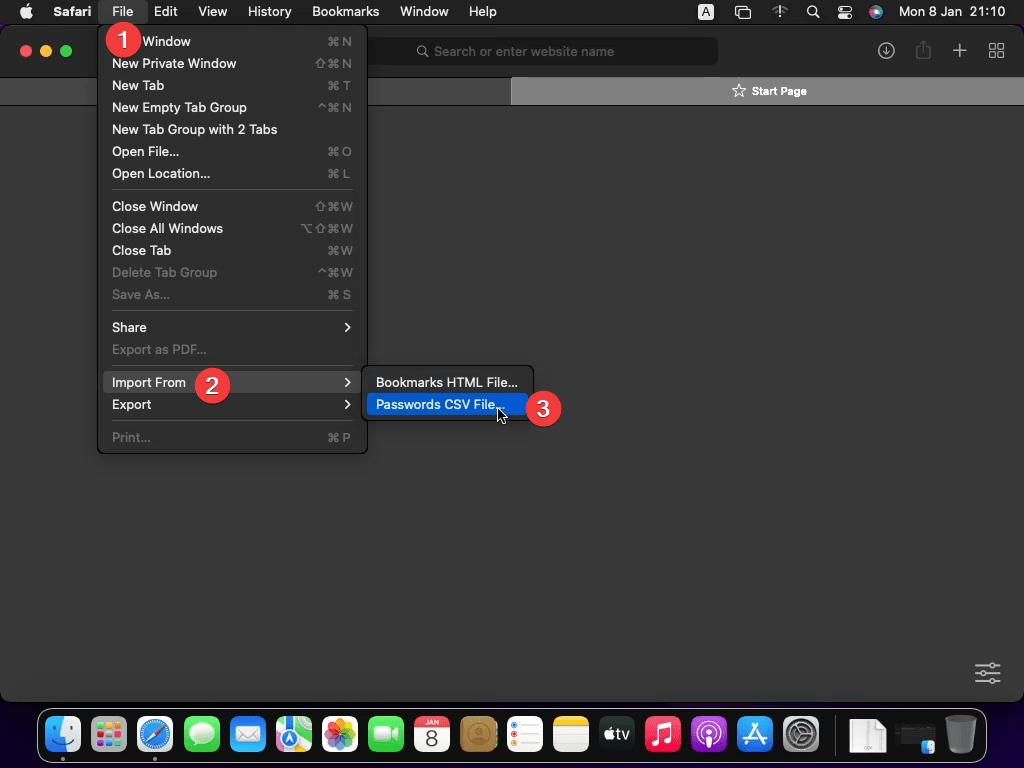This screenshot has height=768, width=1024.
Task: Choose Bookmarks HTML File import option
Action: coord(447,382)
